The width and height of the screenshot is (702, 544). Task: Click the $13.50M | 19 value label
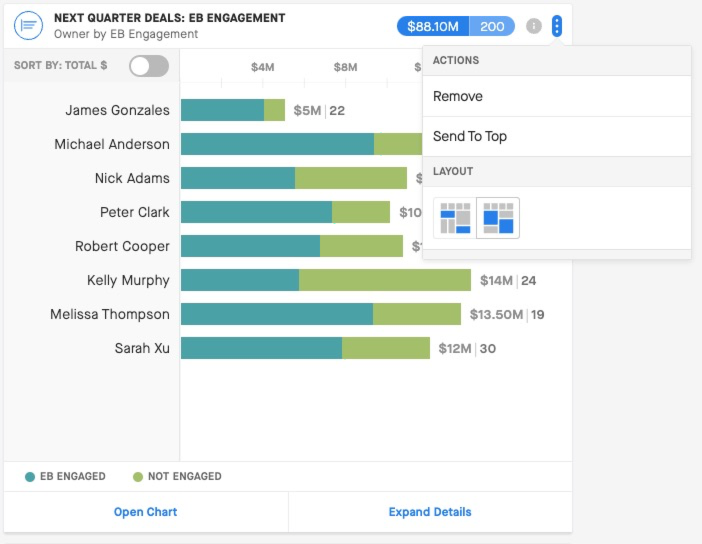(507, 315)
